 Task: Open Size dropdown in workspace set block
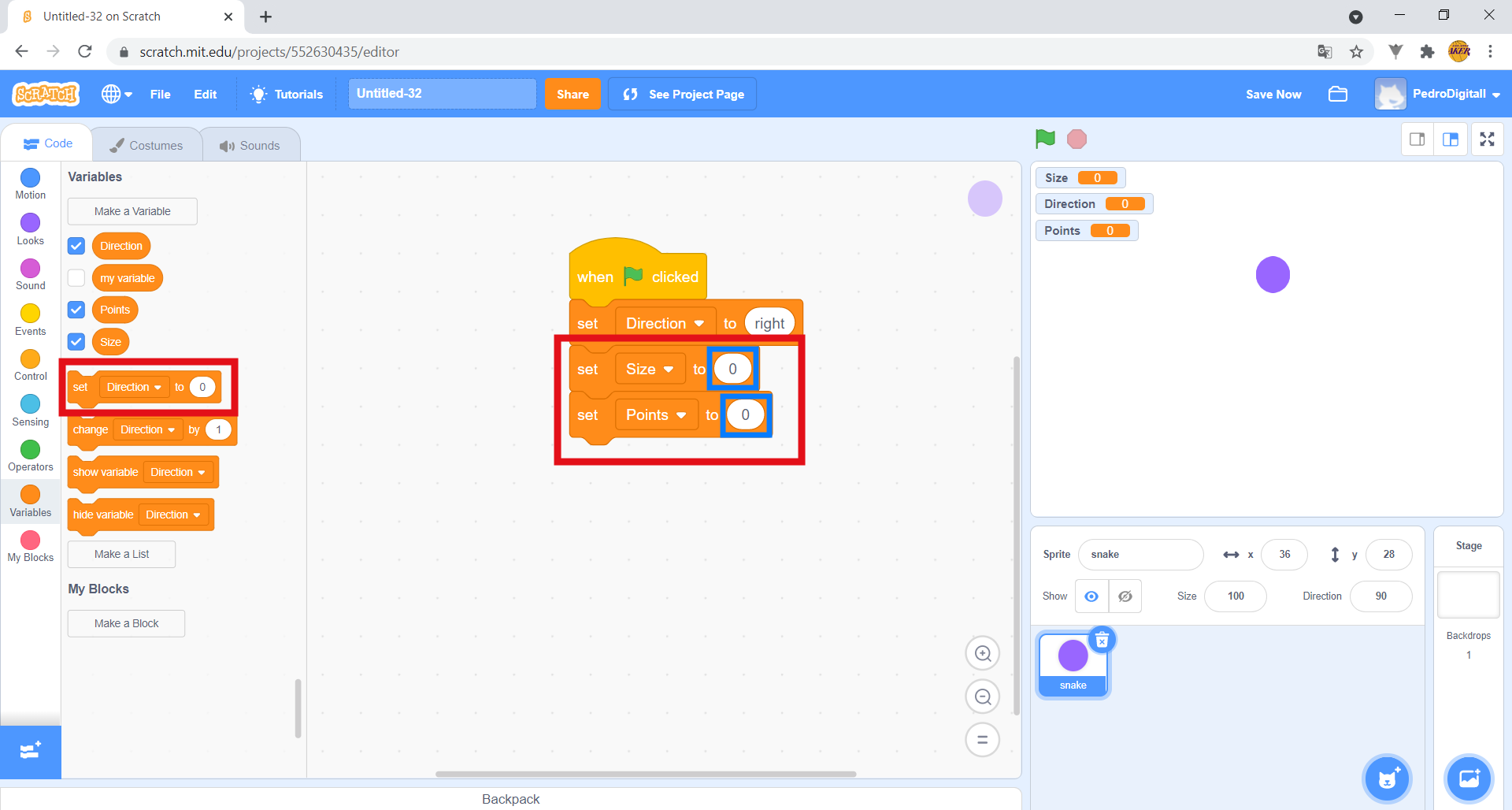coord(650,369)
